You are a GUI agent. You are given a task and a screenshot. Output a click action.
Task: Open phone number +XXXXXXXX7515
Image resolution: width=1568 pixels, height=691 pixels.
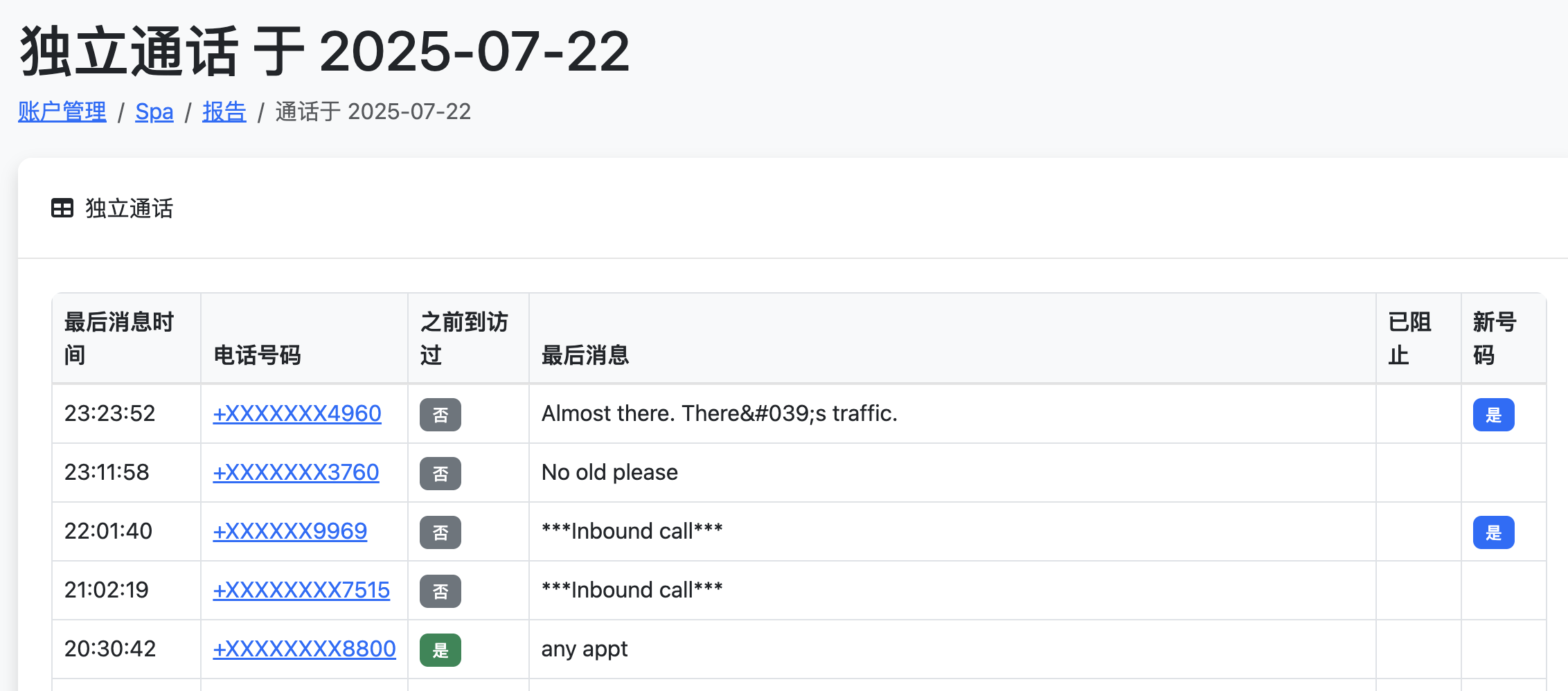point(301,590)
